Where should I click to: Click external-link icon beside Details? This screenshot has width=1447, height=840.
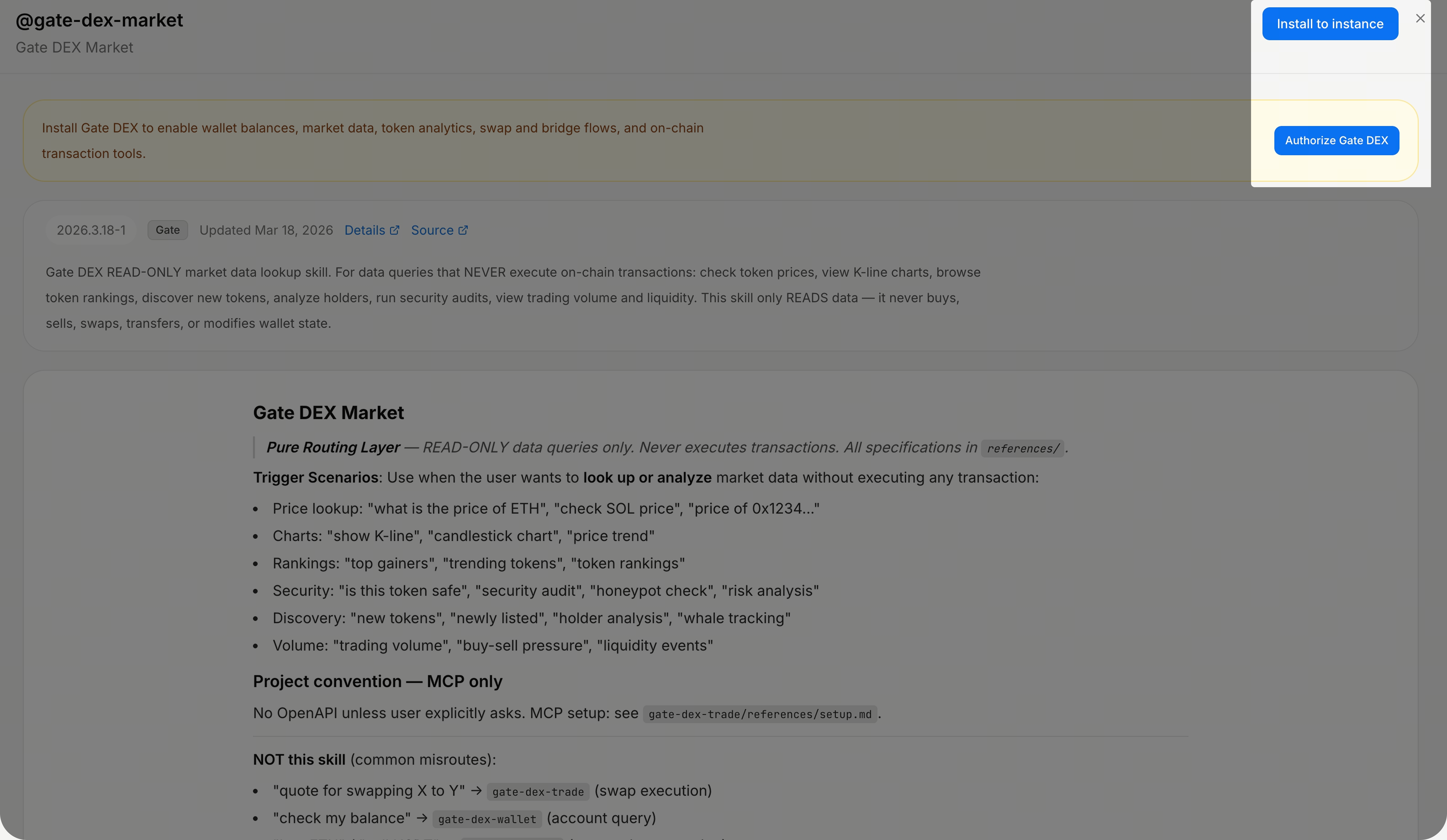394,230
